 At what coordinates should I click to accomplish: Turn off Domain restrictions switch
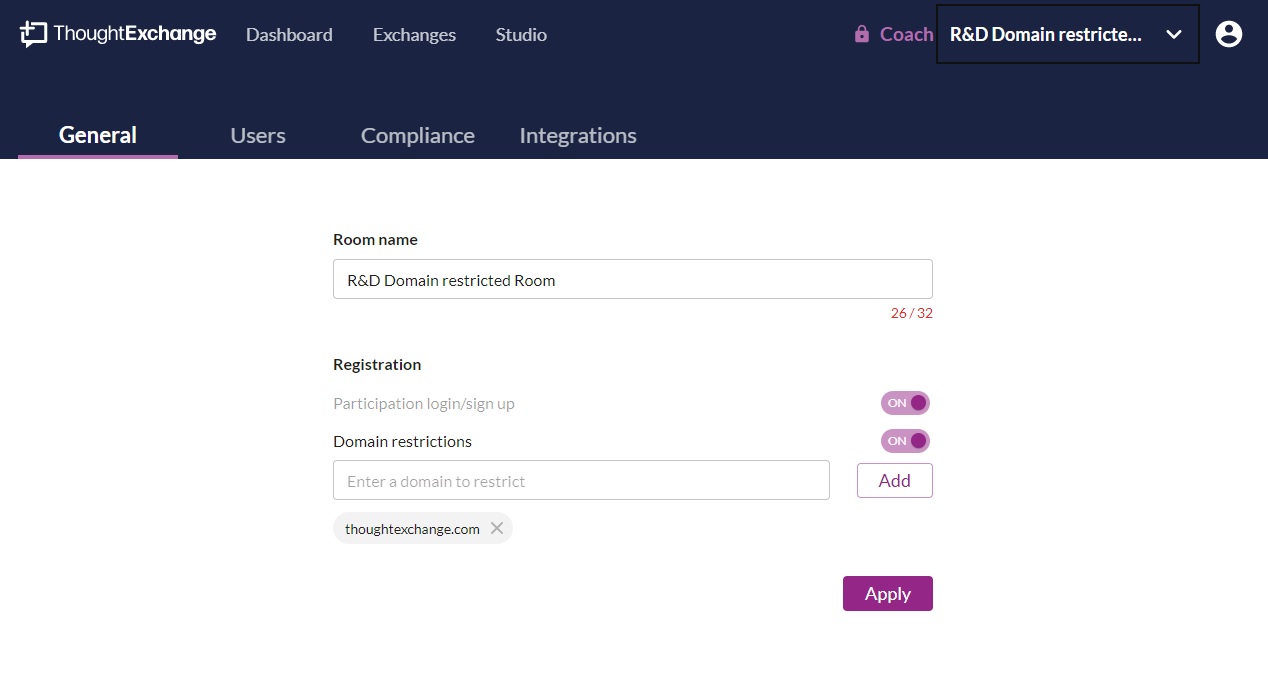point(905,441)
